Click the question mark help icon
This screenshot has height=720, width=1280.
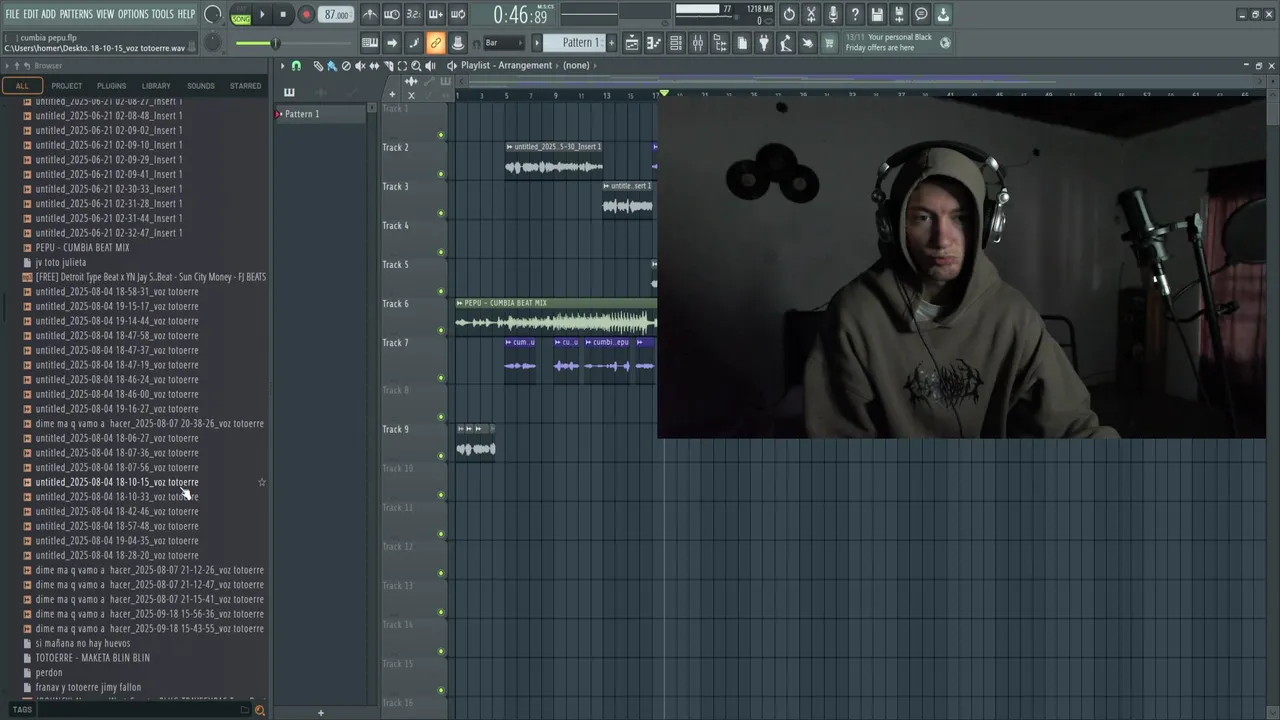click(854, 14)
